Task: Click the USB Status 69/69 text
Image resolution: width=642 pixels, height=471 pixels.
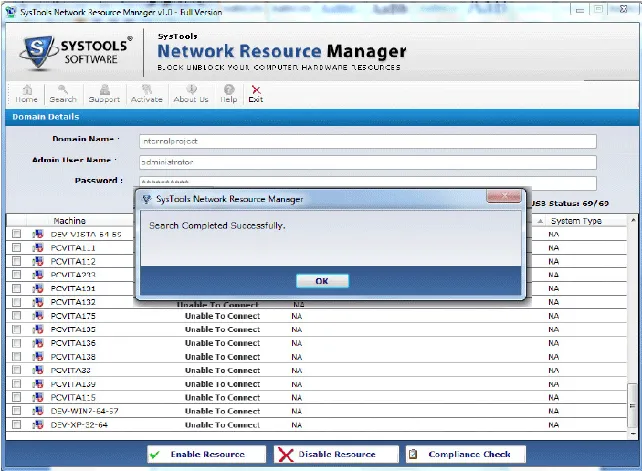Action: 570,203
